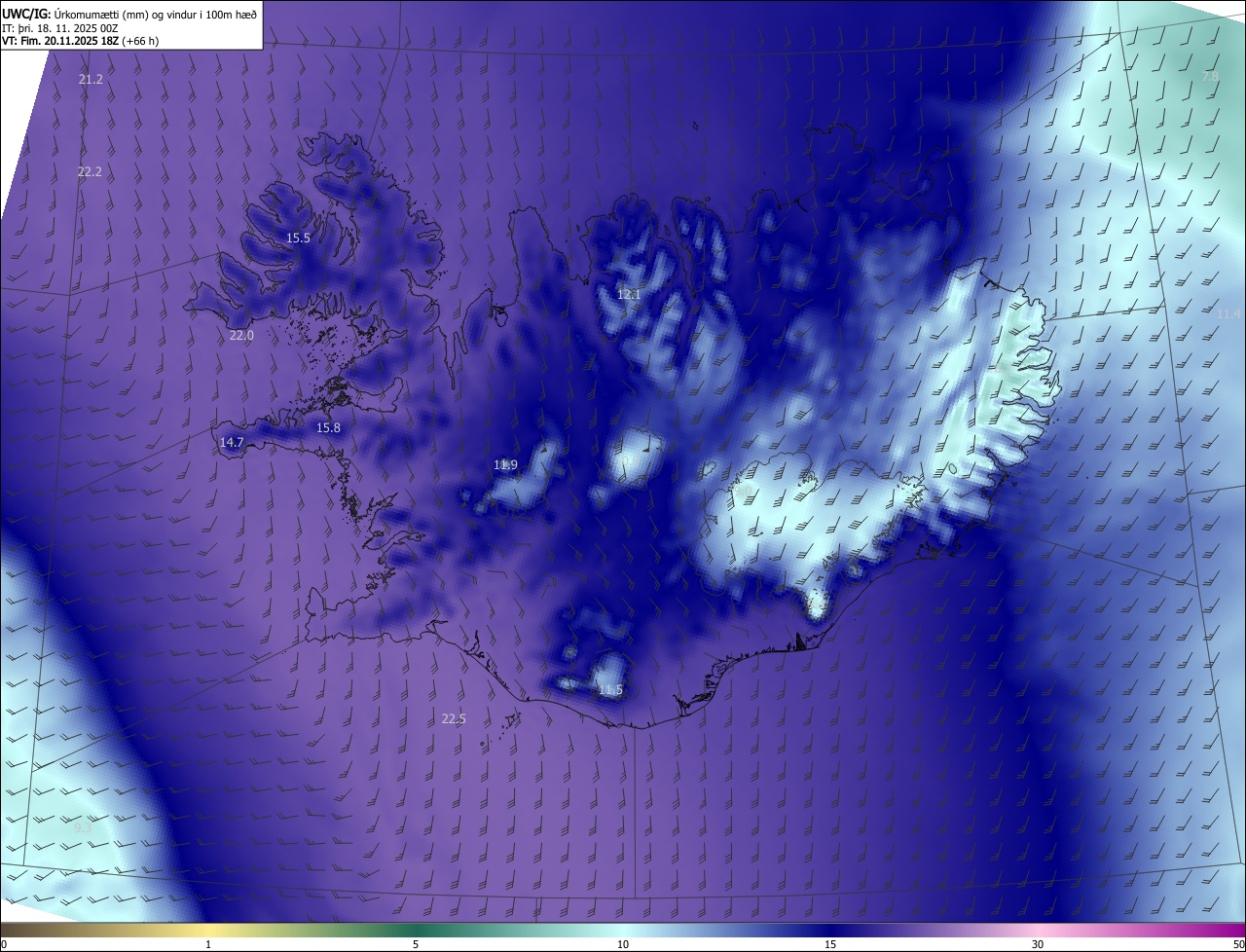Click the map value 11.9
The height and width of the screenshot is (952, 1246).
(505, 464)
